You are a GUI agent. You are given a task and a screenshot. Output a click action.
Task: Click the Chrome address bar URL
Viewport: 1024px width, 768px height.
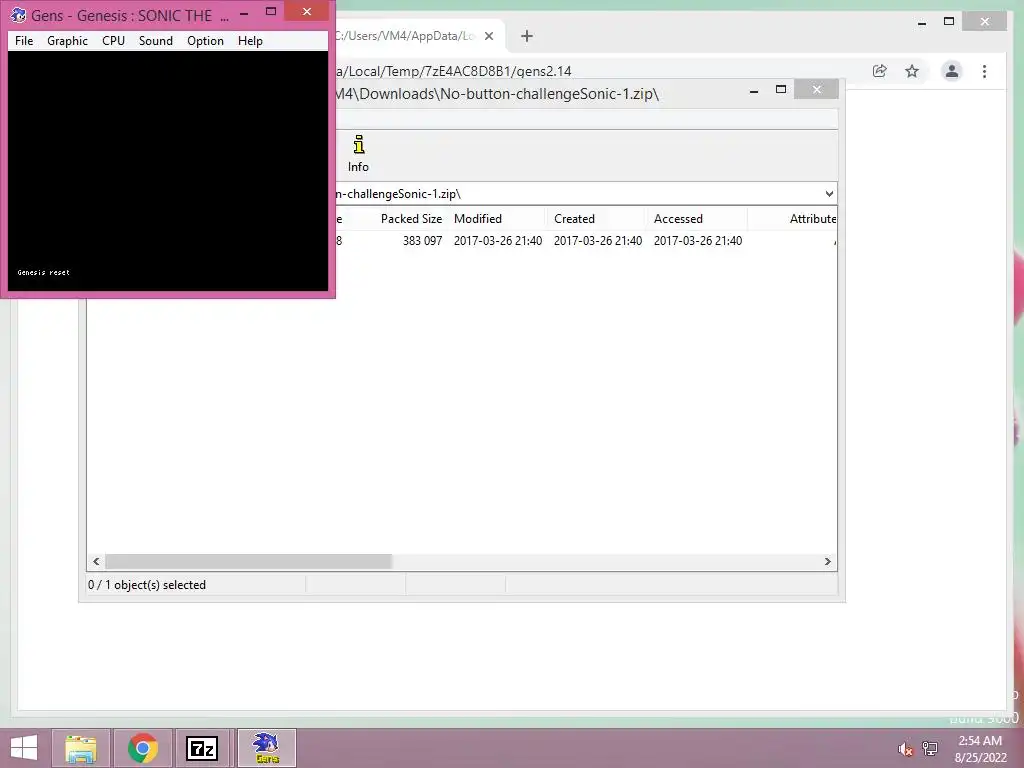(453, 71)
